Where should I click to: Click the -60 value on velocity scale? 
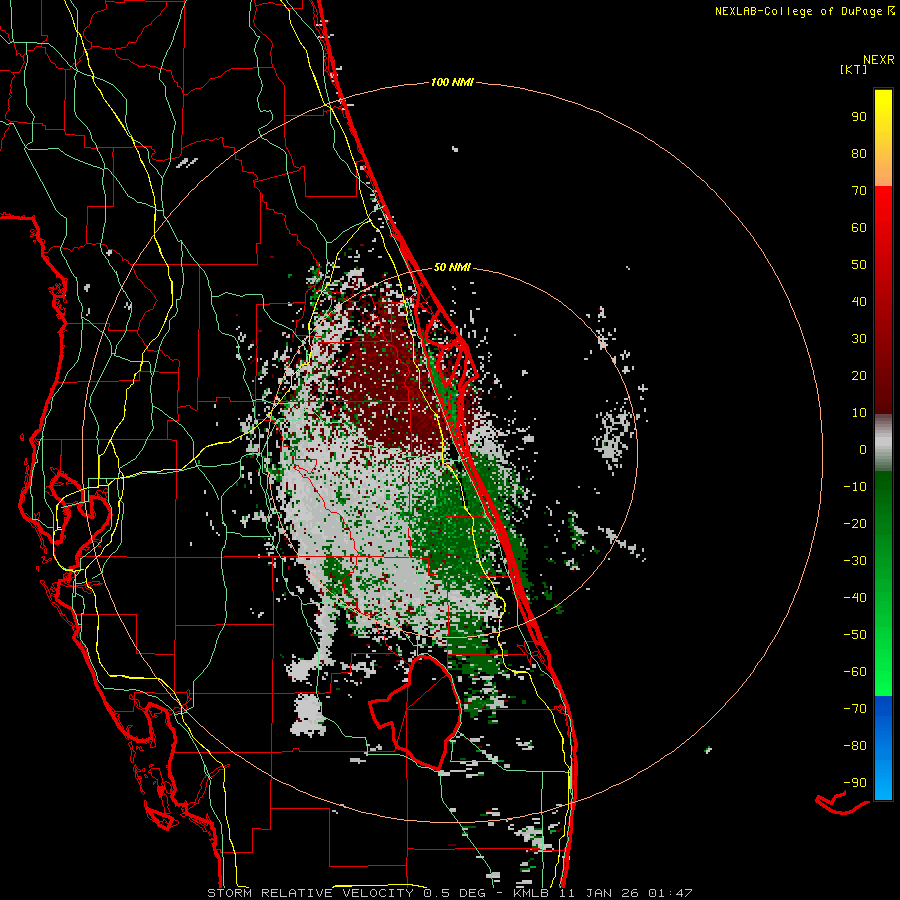(x=855, y=672)
